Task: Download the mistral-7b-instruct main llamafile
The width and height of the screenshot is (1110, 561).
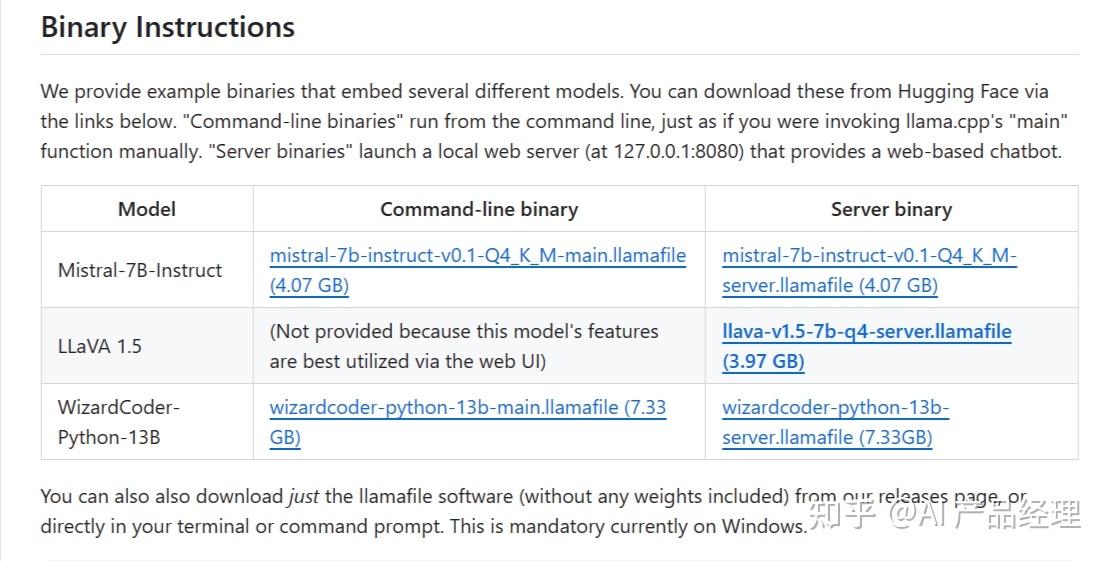Action: click(x=478, y=256)
